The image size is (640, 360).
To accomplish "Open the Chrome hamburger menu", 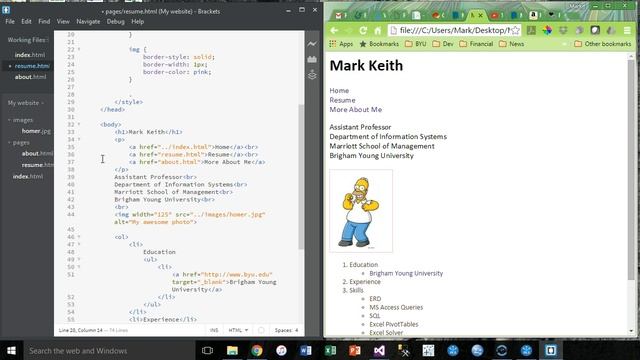I will pos(627,30).
